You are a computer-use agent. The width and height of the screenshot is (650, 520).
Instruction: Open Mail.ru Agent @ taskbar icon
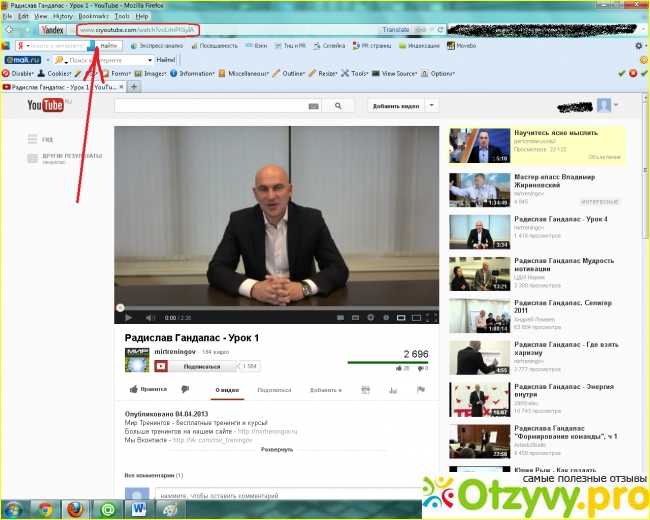(107, 510)
